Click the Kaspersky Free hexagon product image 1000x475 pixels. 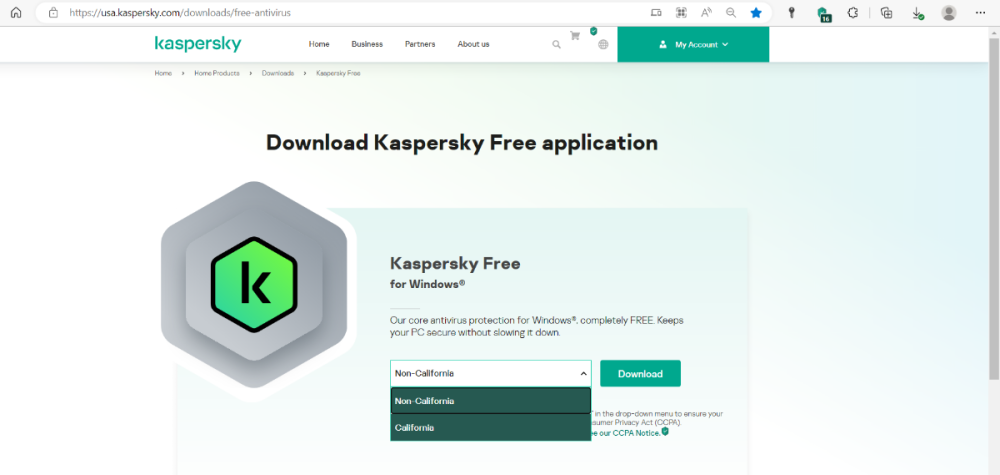pos(254,285)
